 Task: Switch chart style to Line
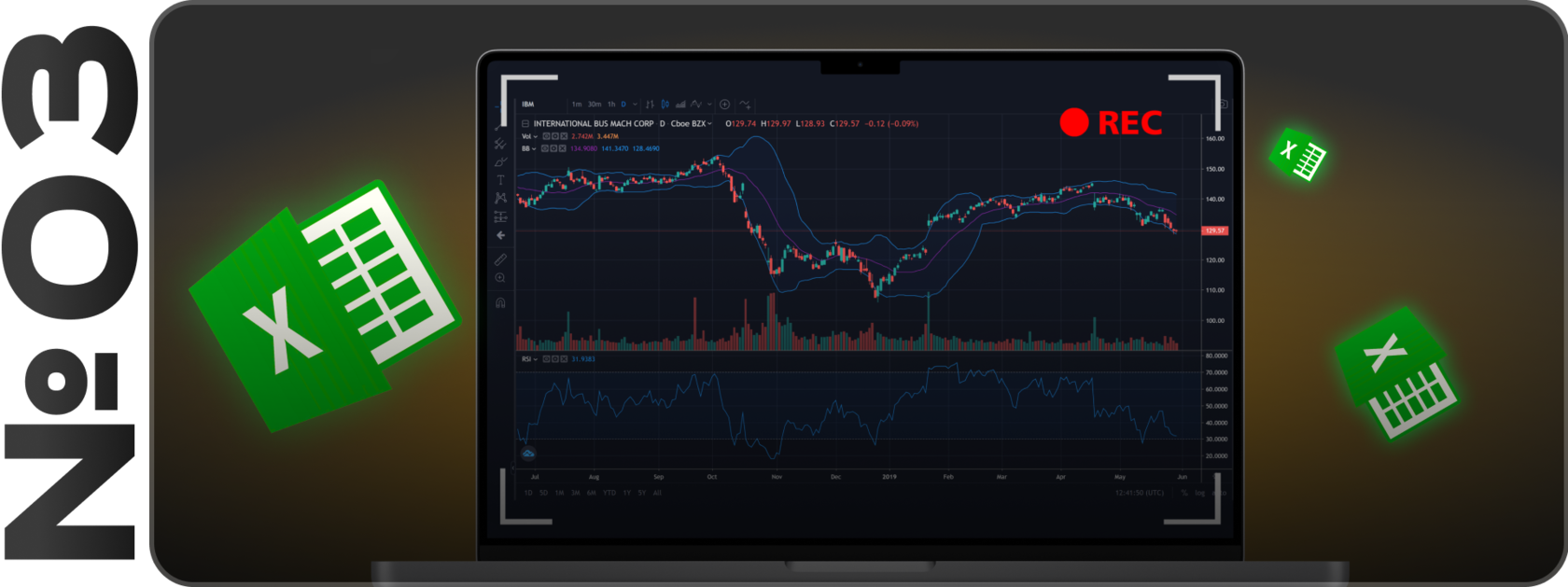coord(696,105)
